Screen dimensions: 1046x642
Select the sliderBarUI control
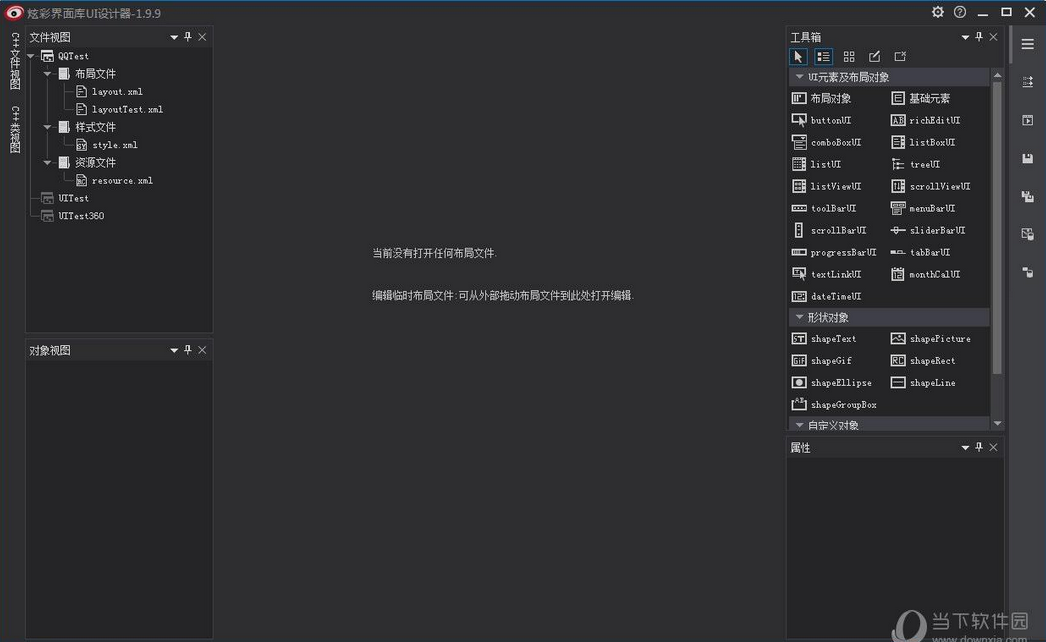click(x=929, y=231)
